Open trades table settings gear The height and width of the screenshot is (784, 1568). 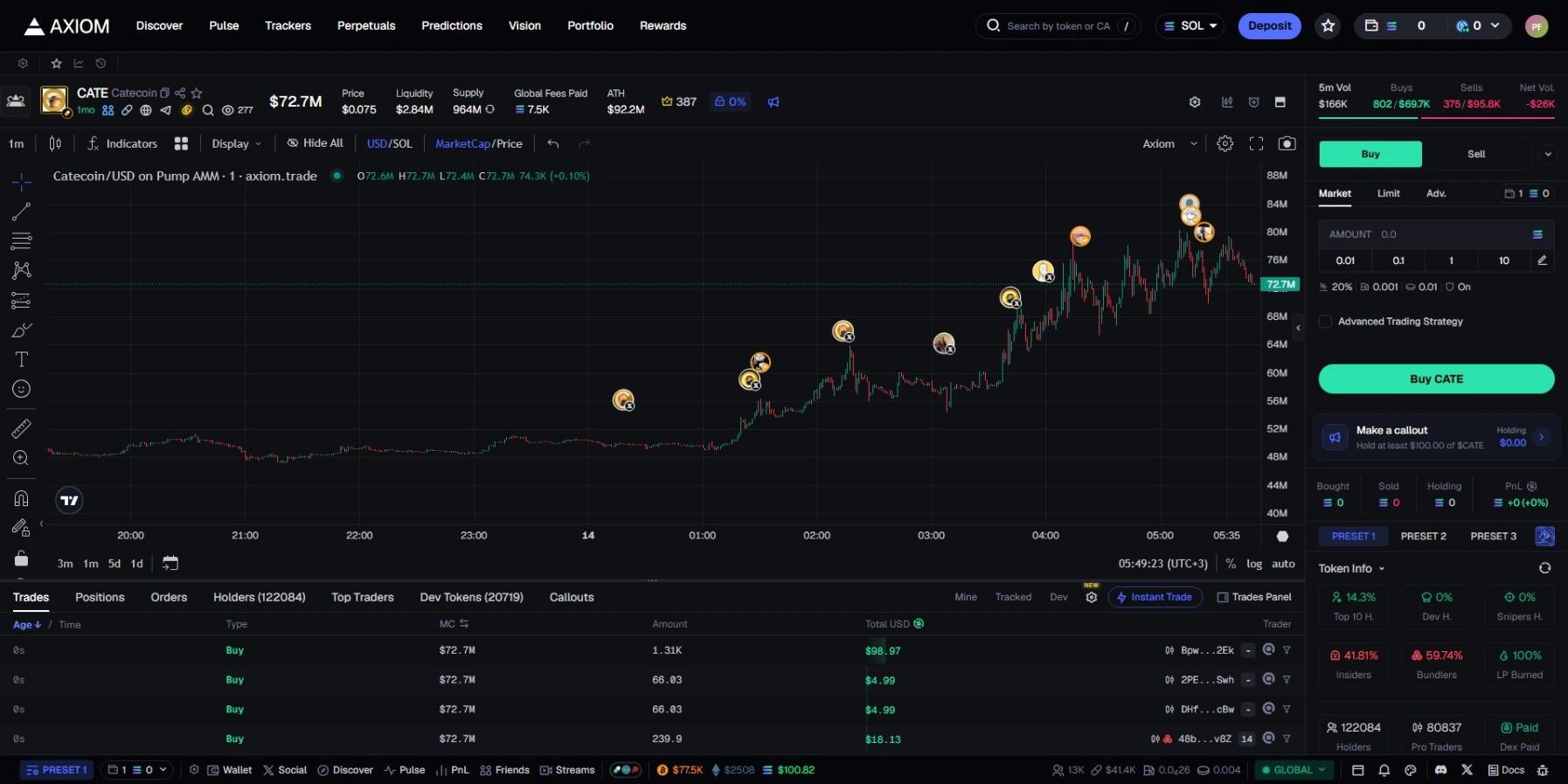click(1091, 597)
